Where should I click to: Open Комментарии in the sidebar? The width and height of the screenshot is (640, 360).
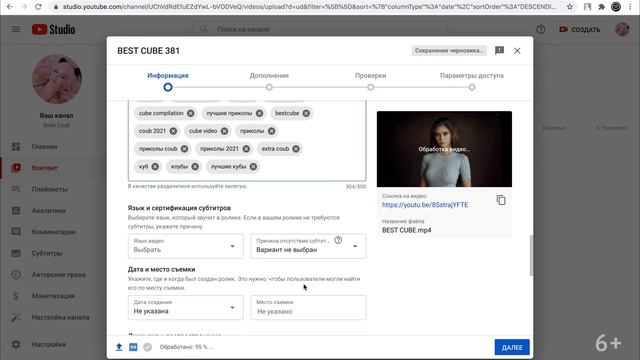pos(53,232)
